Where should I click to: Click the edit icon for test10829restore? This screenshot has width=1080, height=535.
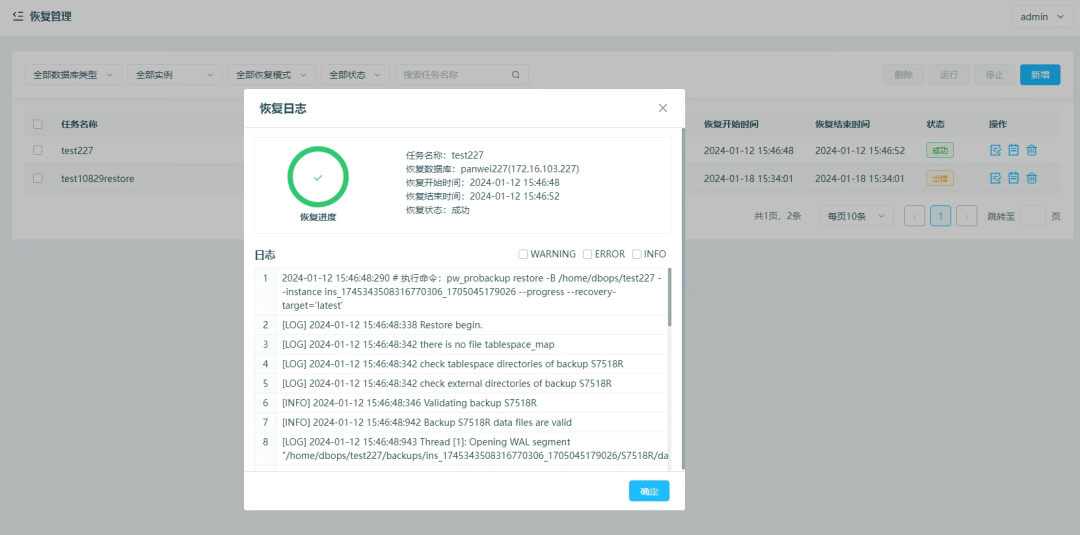tap(995, 178)
